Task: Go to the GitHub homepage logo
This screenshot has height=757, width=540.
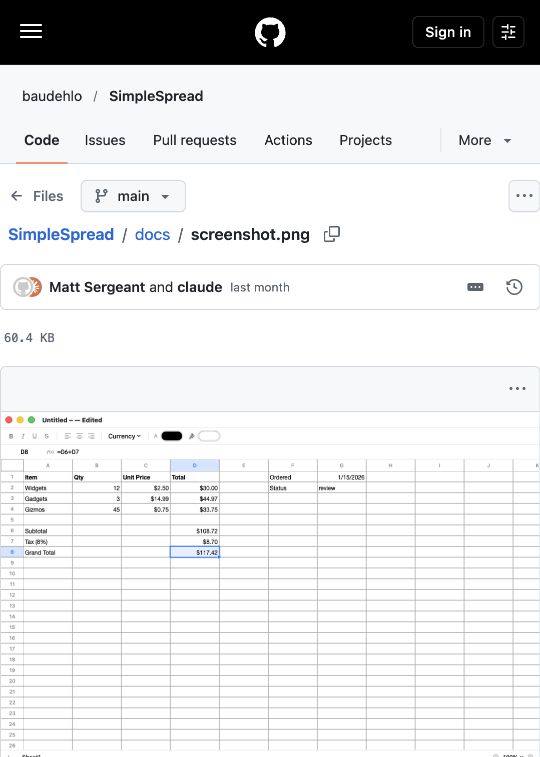Action: 270,32
